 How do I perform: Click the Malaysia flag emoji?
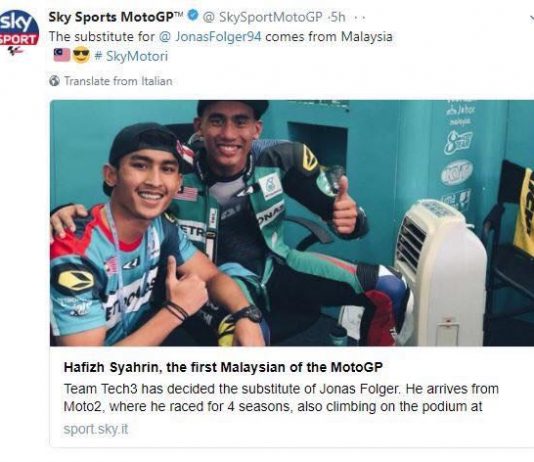tap(62, 55)
